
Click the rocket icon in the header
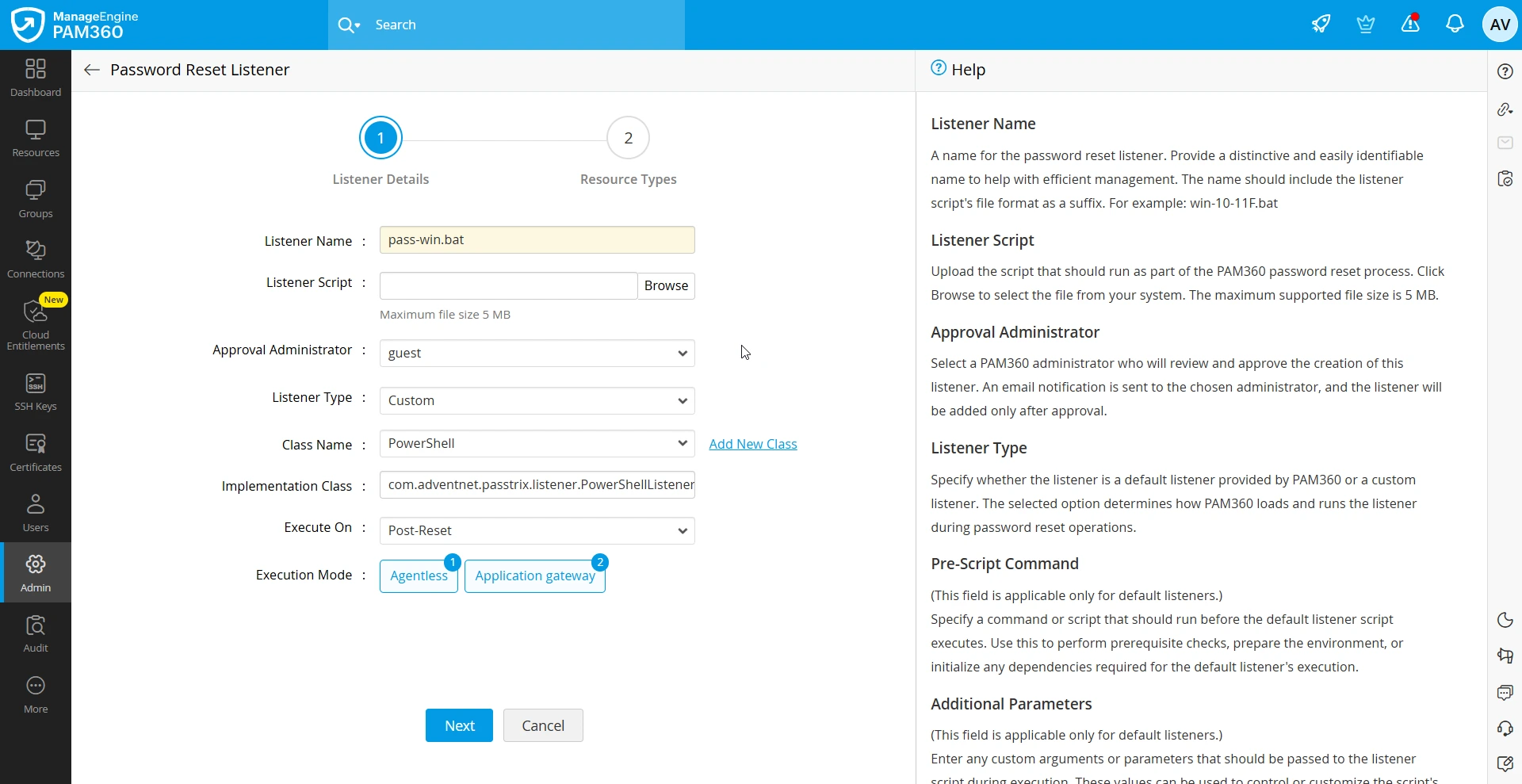pyautogui.click(x=1321, y=25)
